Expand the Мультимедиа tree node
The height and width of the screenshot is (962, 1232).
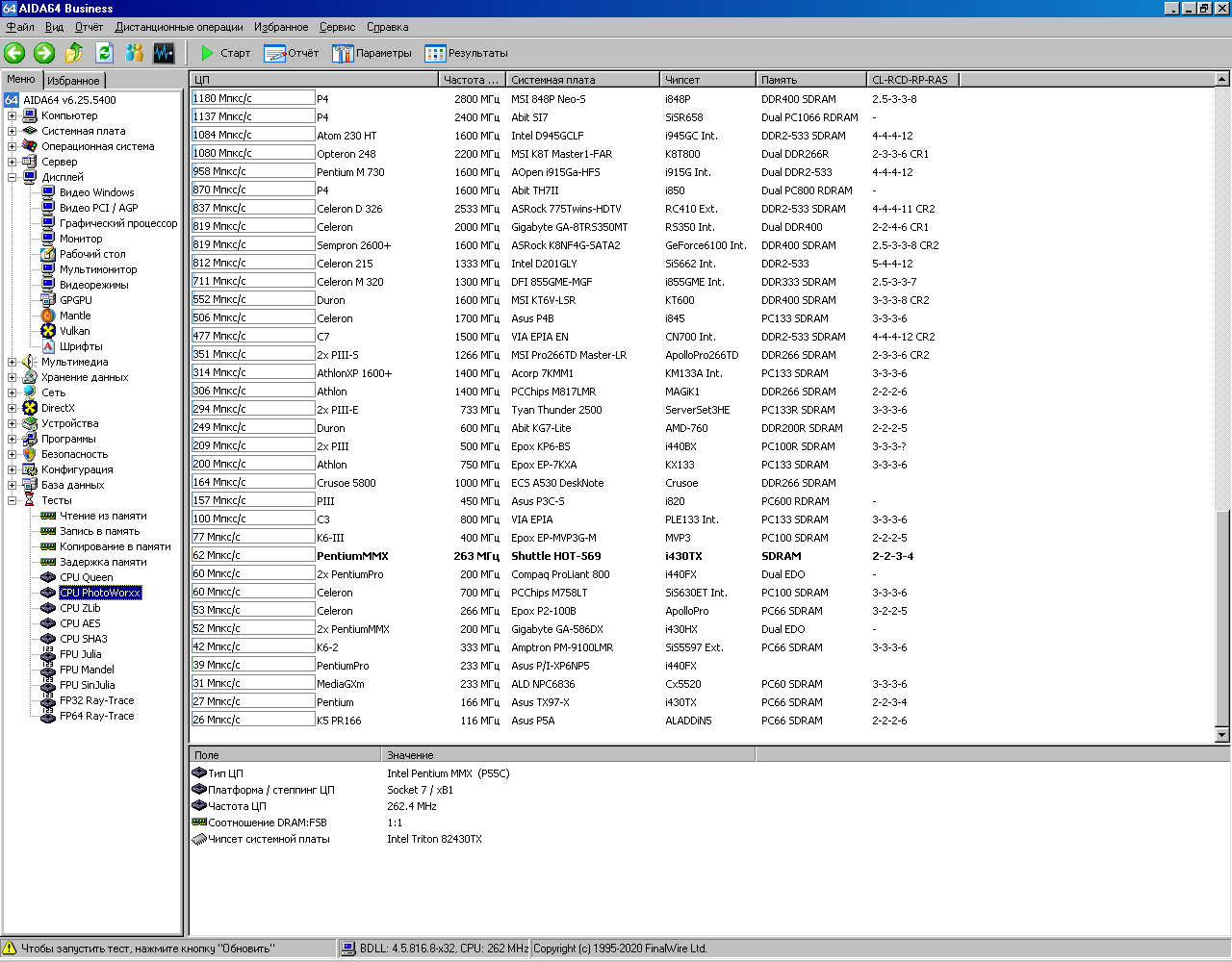click(x=13, y=362)
